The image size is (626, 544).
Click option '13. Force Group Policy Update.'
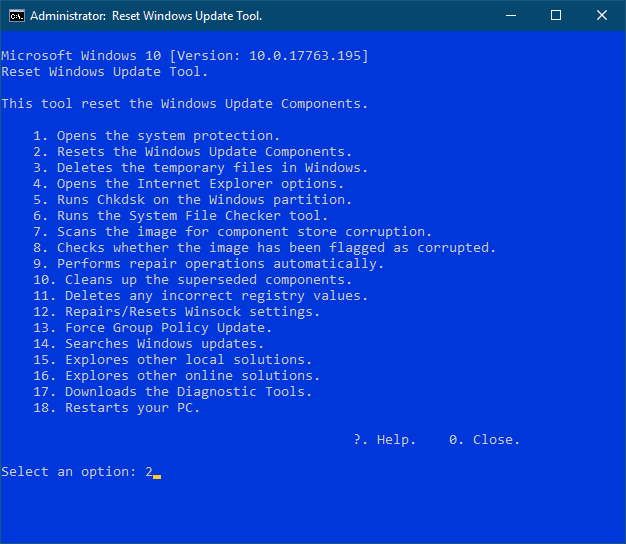click(153, 328)
